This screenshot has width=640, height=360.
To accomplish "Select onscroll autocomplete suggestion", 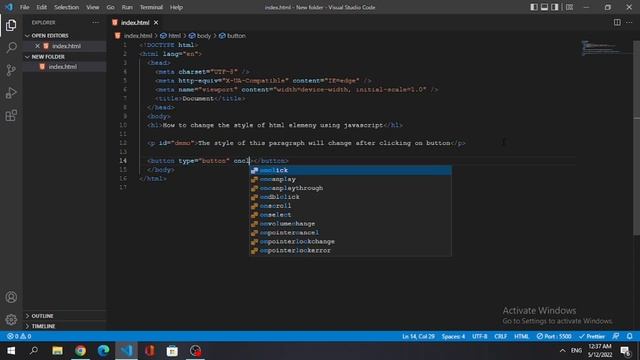I will tap(351, 206).
